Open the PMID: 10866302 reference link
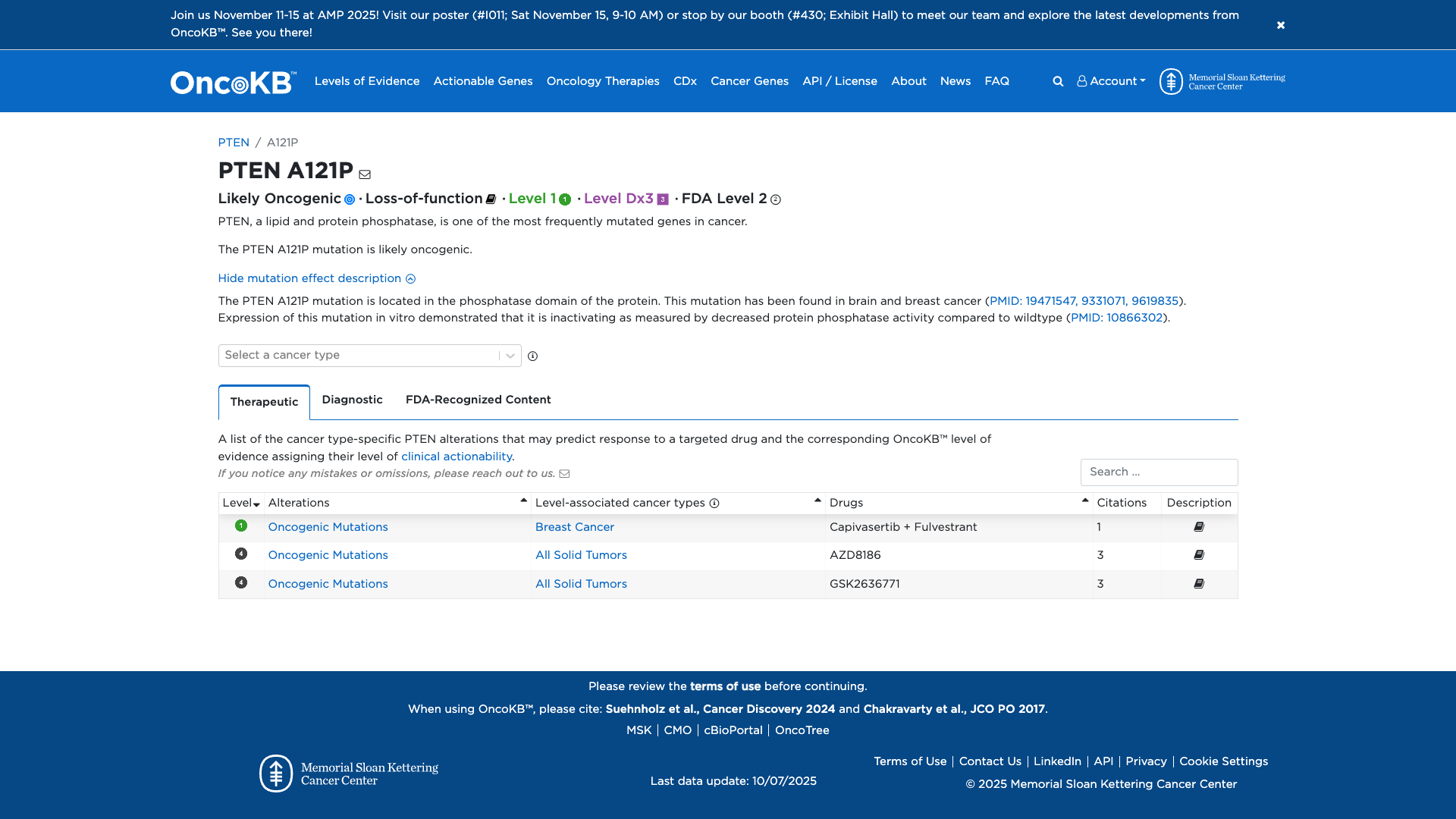The image size is (1456, 819). tap(1117, 318)
